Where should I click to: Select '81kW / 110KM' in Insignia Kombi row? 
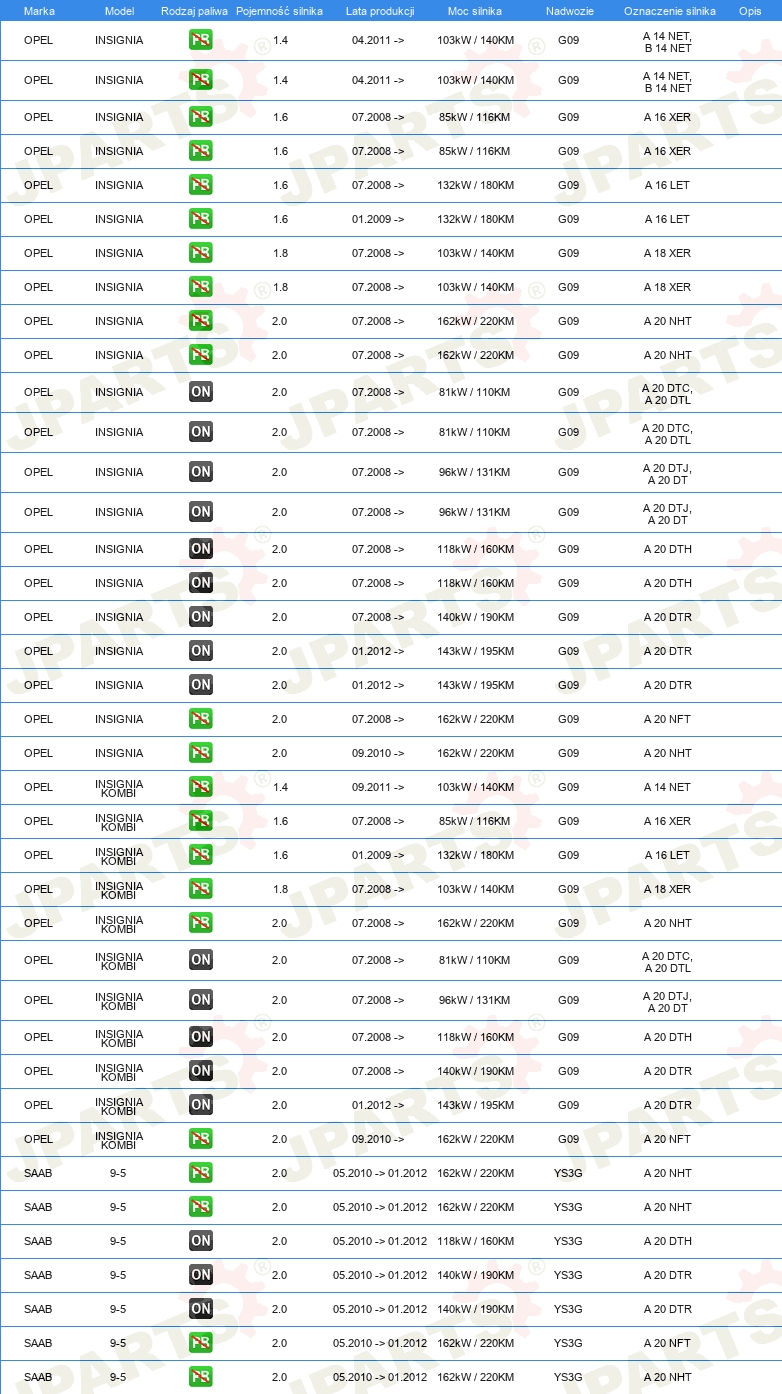pyautogui.click(x=476, y=960)
